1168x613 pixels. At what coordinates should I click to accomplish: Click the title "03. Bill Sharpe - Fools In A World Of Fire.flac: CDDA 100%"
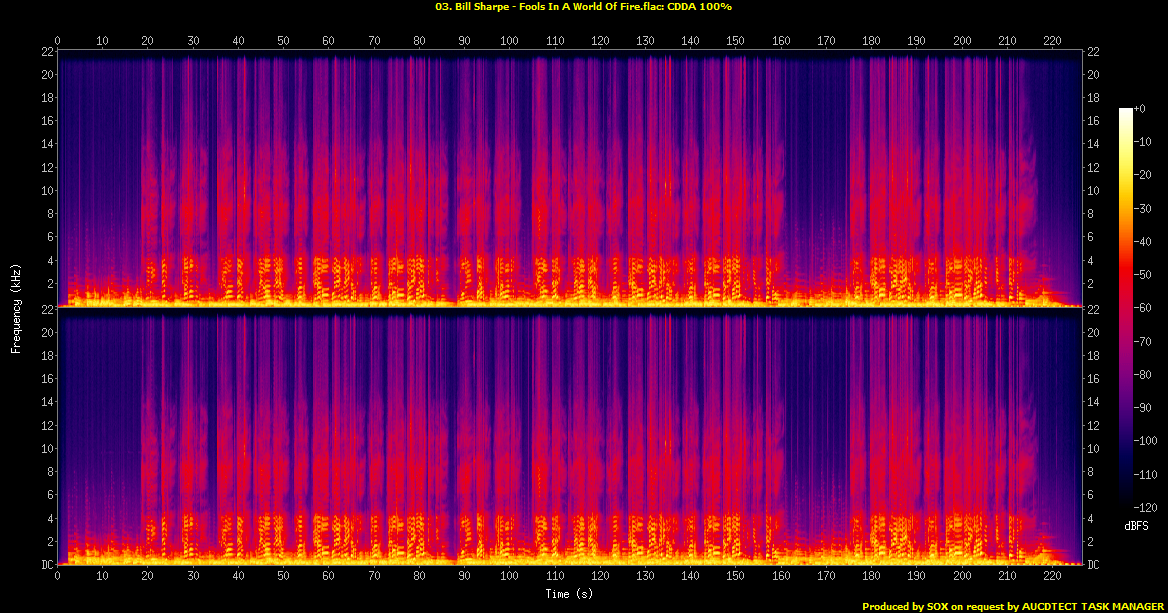point(583,7)
